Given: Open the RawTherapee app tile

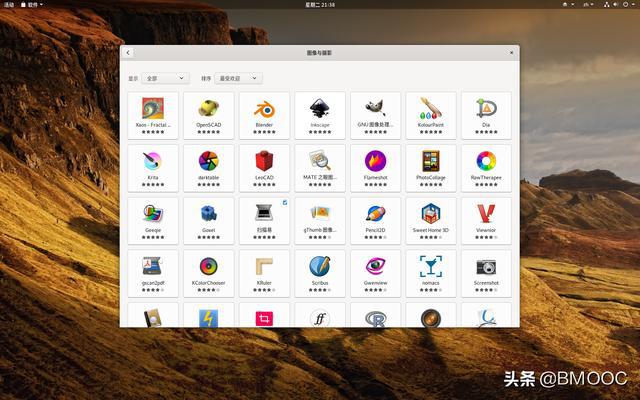Looking at the screenshot, I should point(486,168).
